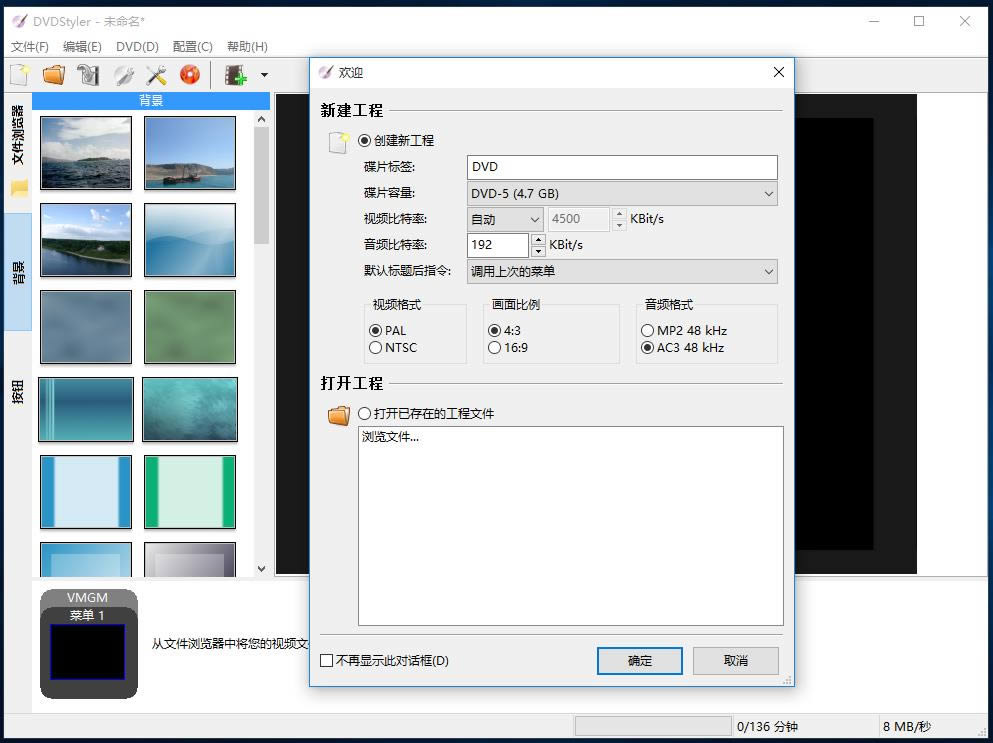Viewport: 993px width, 743px height.
Task: Open project via folder toolbar icon
Action: tap(54, 75)
